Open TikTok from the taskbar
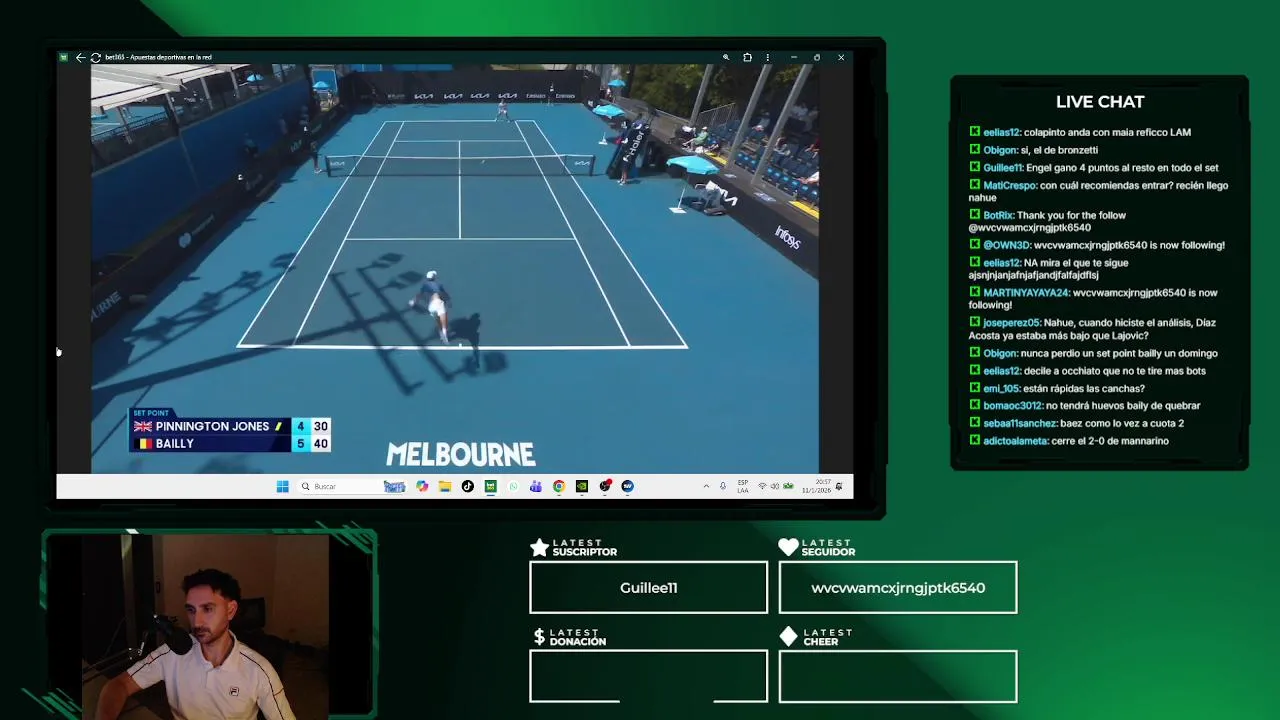This screenshot has height=720, width=1280. 467,486
